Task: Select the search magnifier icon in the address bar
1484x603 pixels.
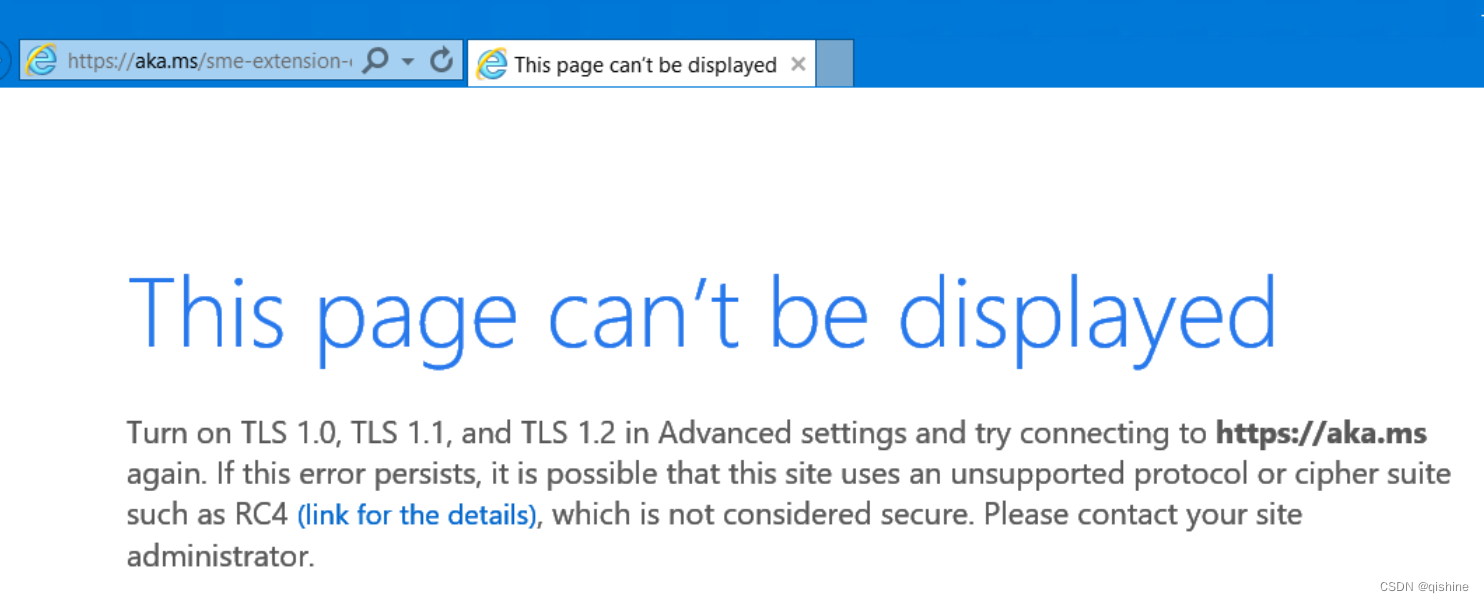Action: coord(375,60)
